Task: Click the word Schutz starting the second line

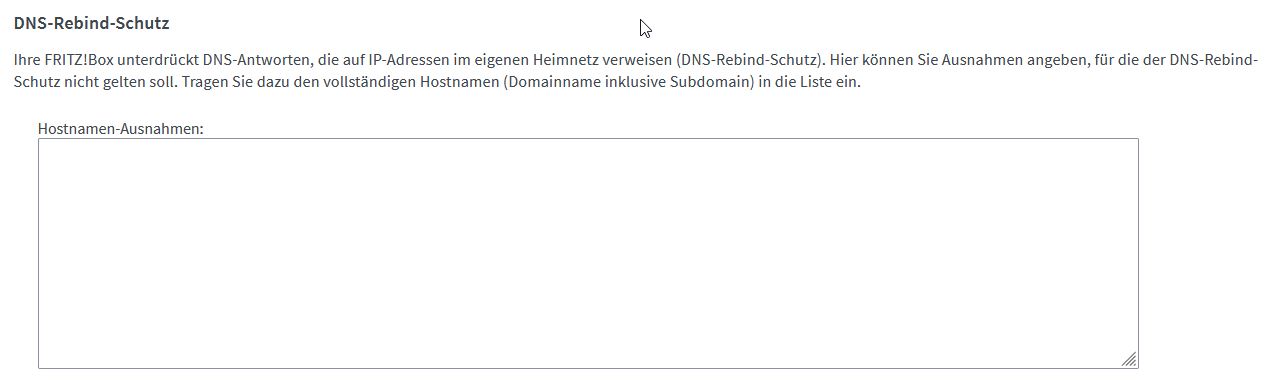Action: tap(35, 82)
